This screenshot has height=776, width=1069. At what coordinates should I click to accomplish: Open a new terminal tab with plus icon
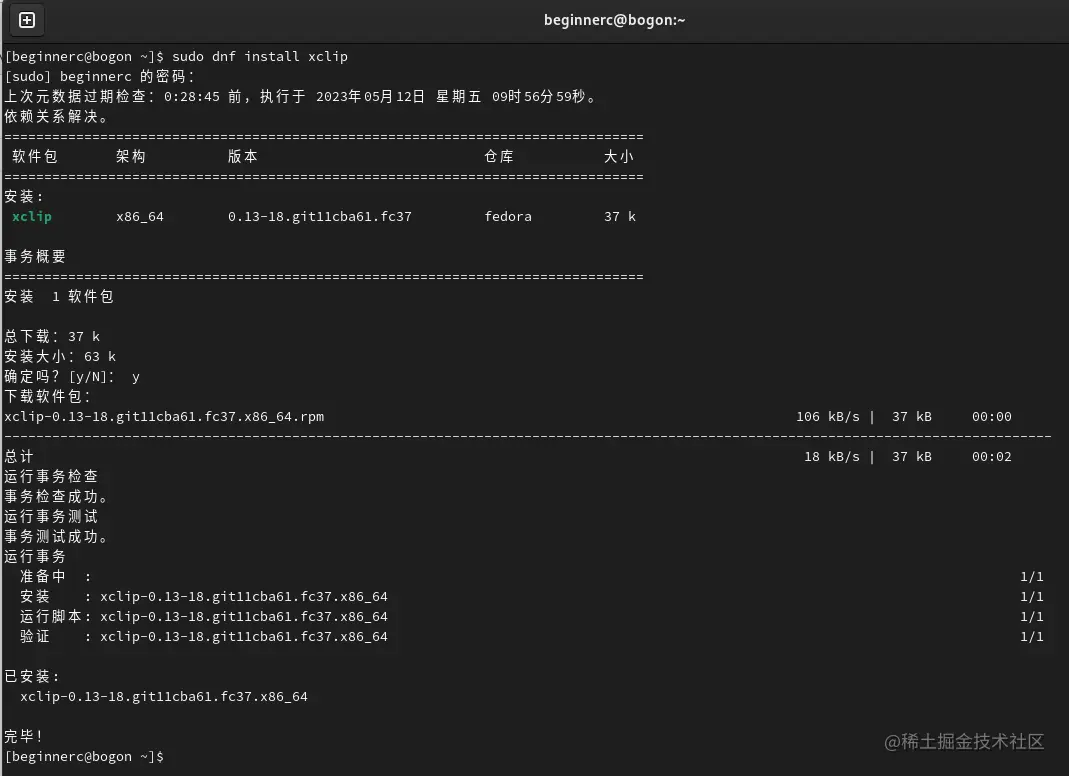tap(27, 20)
